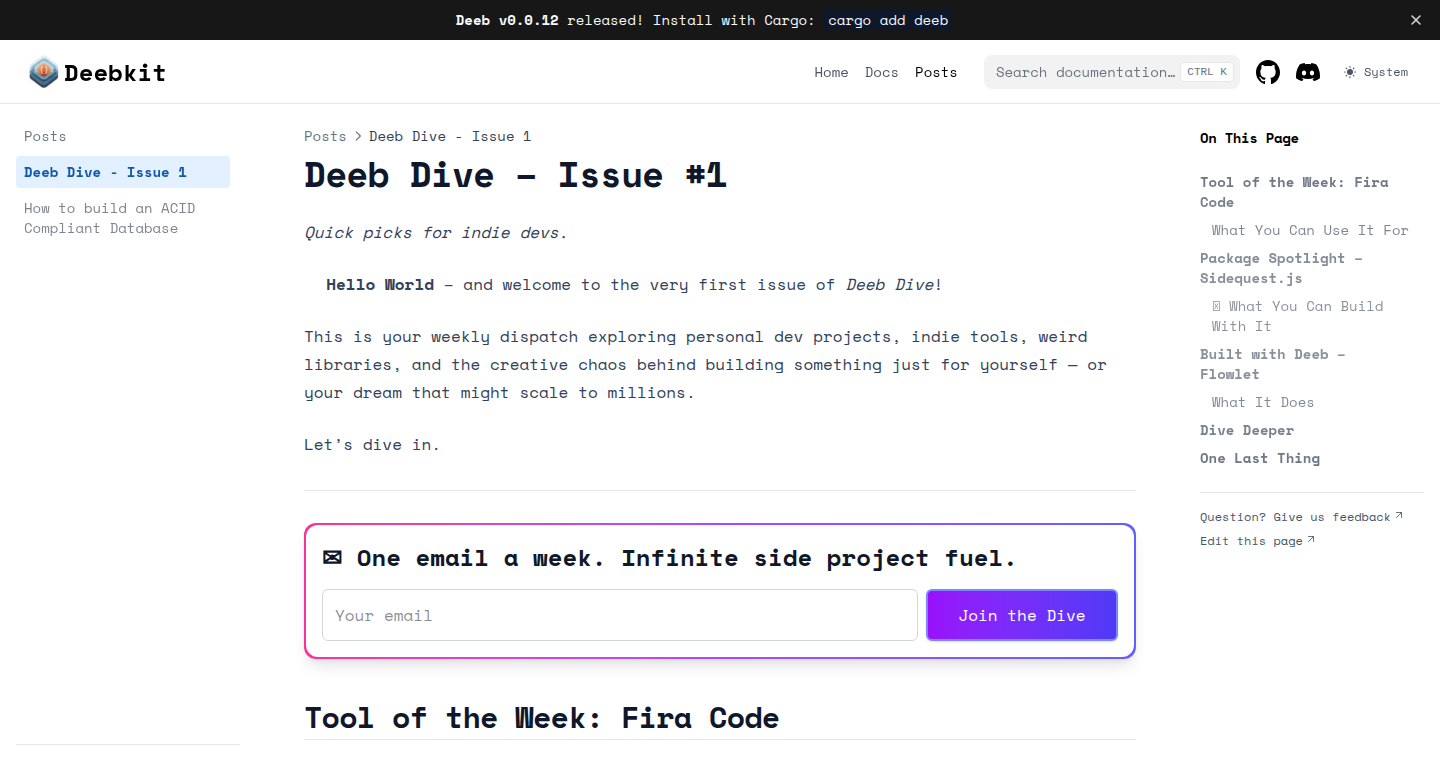
Task: Open the Docs nav item
Action: [882, 72]
